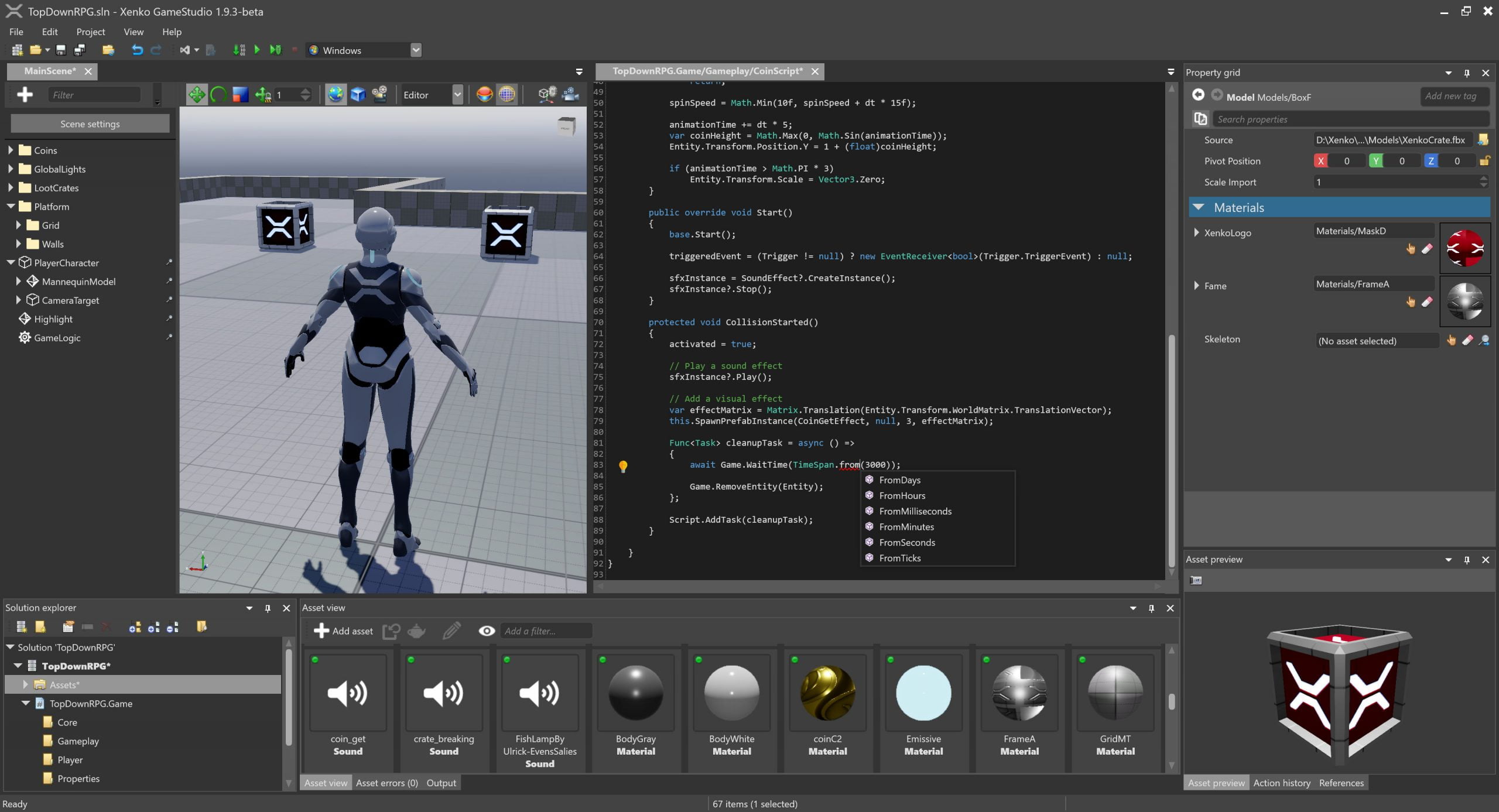Image resolution: width=1499 pixels, height=812 pixels.
Task: Select the teapot icon in Asset view
Action: point(416,631)
